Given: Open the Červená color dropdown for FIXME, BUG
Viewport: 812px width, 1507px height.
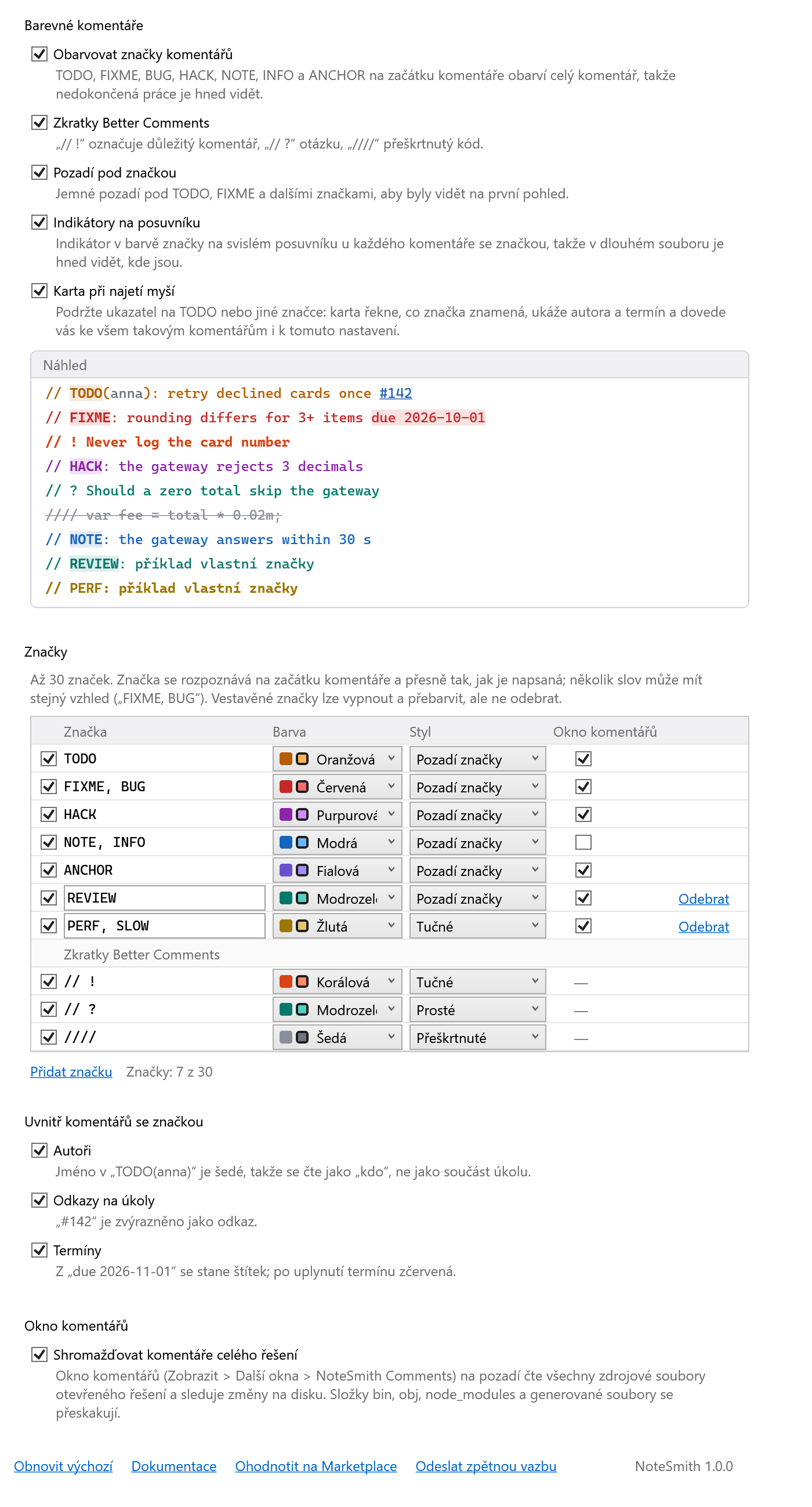Looking at the screenshot, I should coord(338,787).
